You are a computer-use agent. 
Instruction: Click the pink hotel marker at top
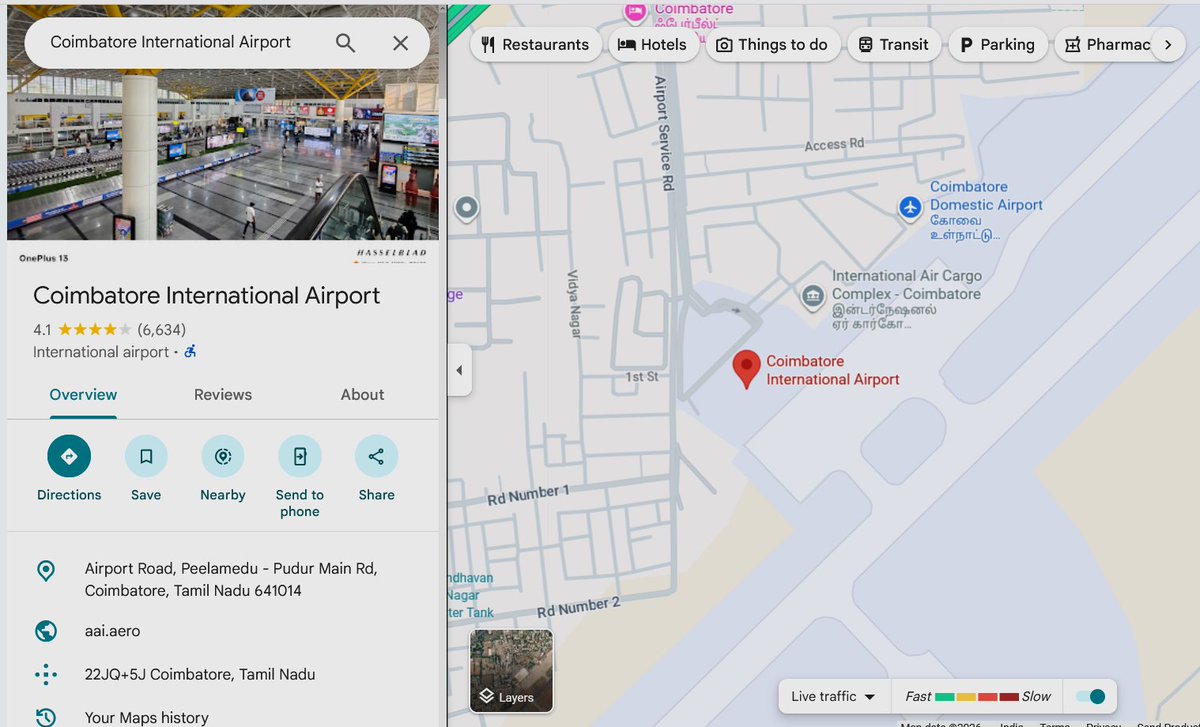pos(634,12)
